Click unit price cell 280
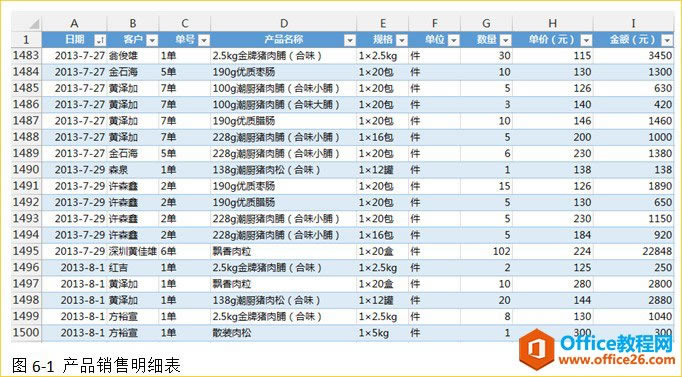682x377 pixels. 552,284
